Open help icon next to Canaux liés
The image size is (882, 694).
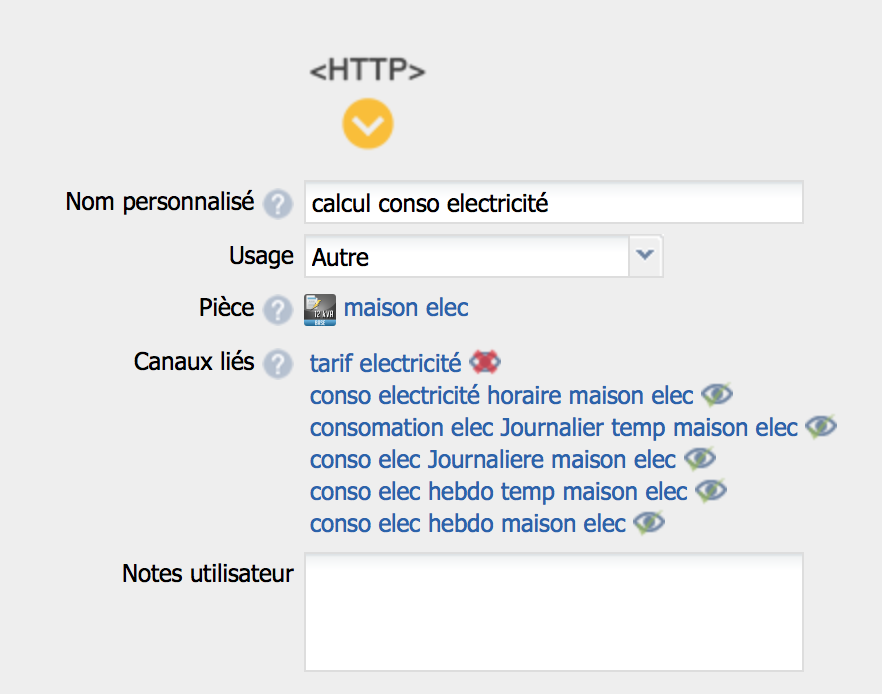[x=278, y=364]
